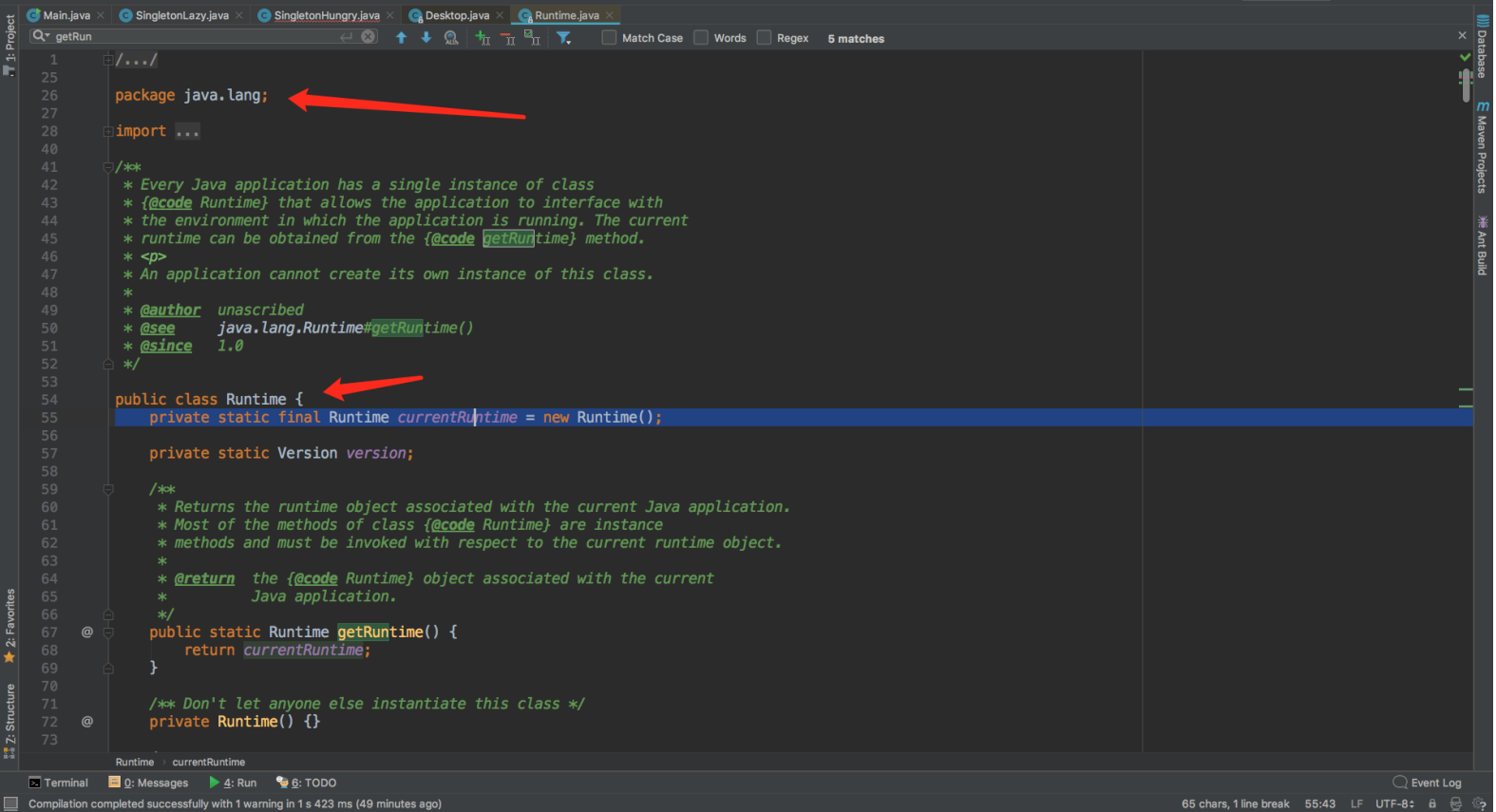Expand the folded header comment at line 1
The image size is (1496, 812).
[108, 60]
